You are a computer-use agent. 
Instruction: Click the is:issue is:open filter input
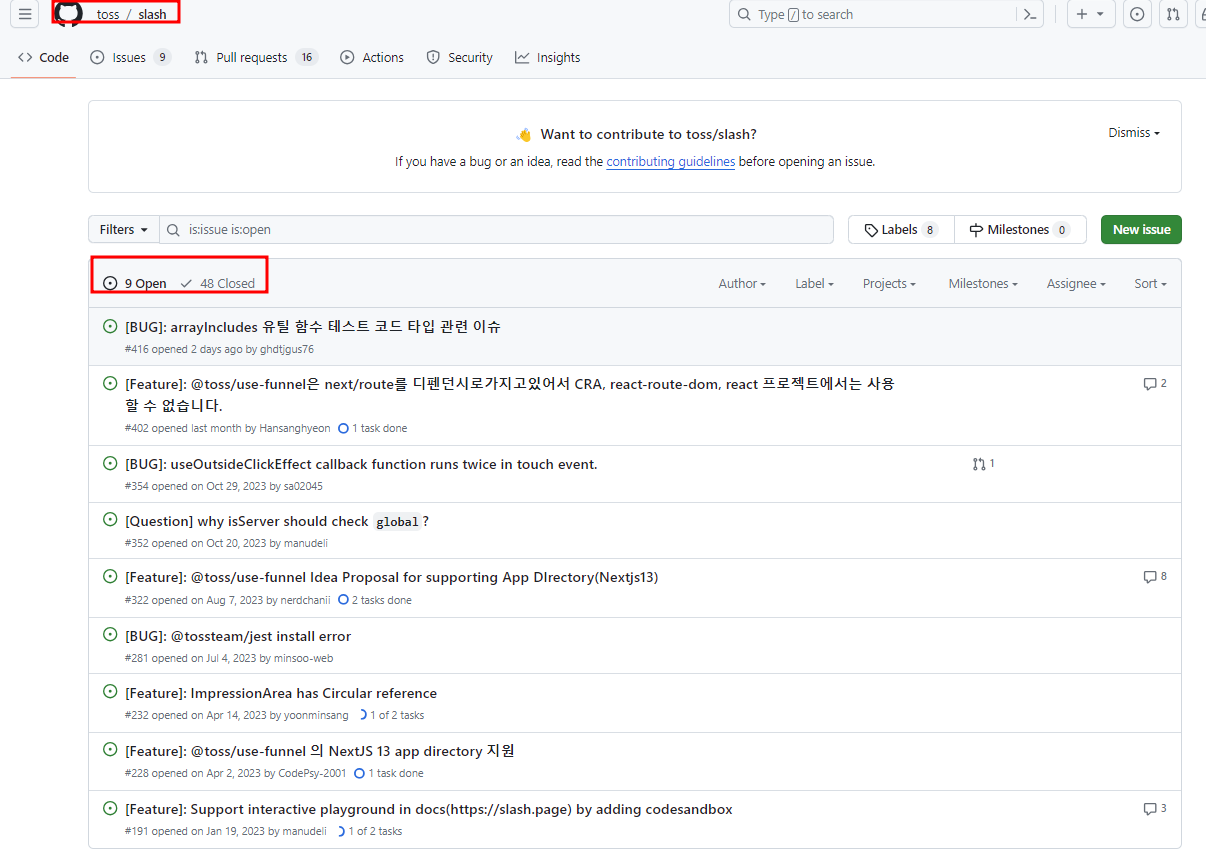click(x=496, y=230)
